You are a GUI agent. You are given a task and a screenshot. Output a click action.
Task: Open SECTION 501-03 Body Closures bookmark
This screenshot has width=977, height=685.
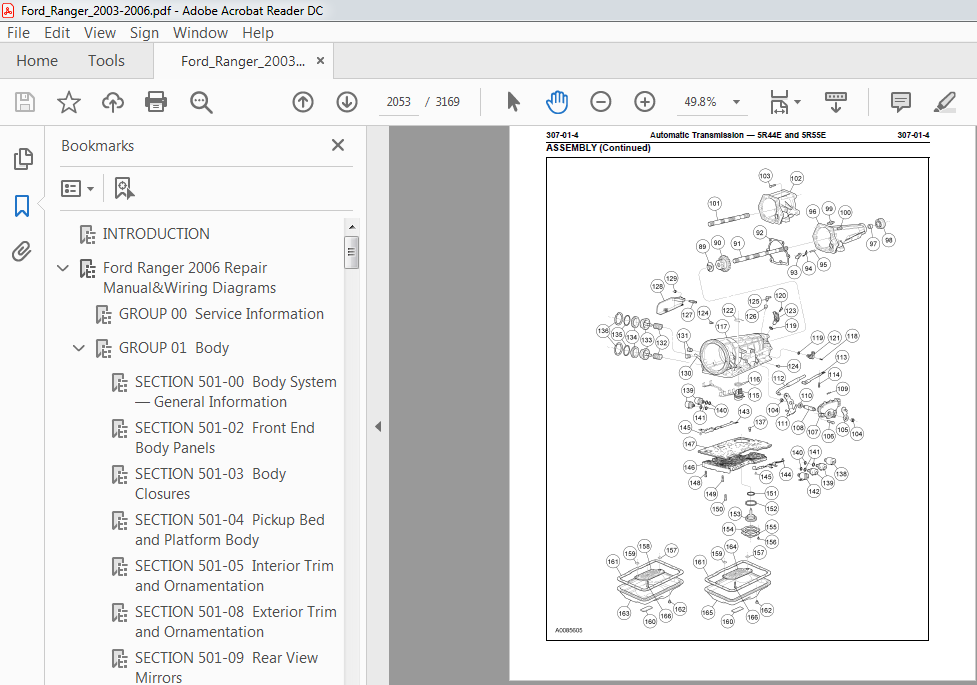210,484
